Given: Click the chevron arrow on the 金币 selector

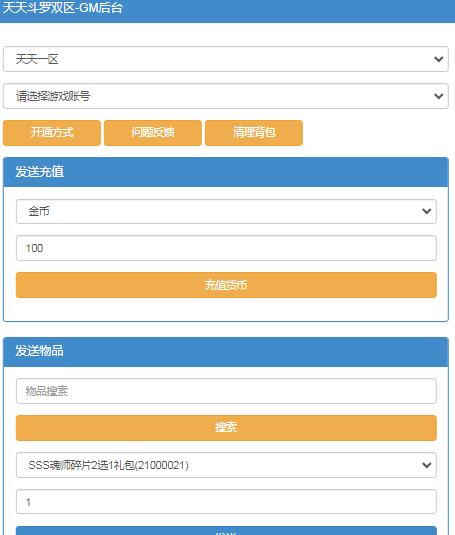Looking at the screenshot, I should (x=426, y=212).
